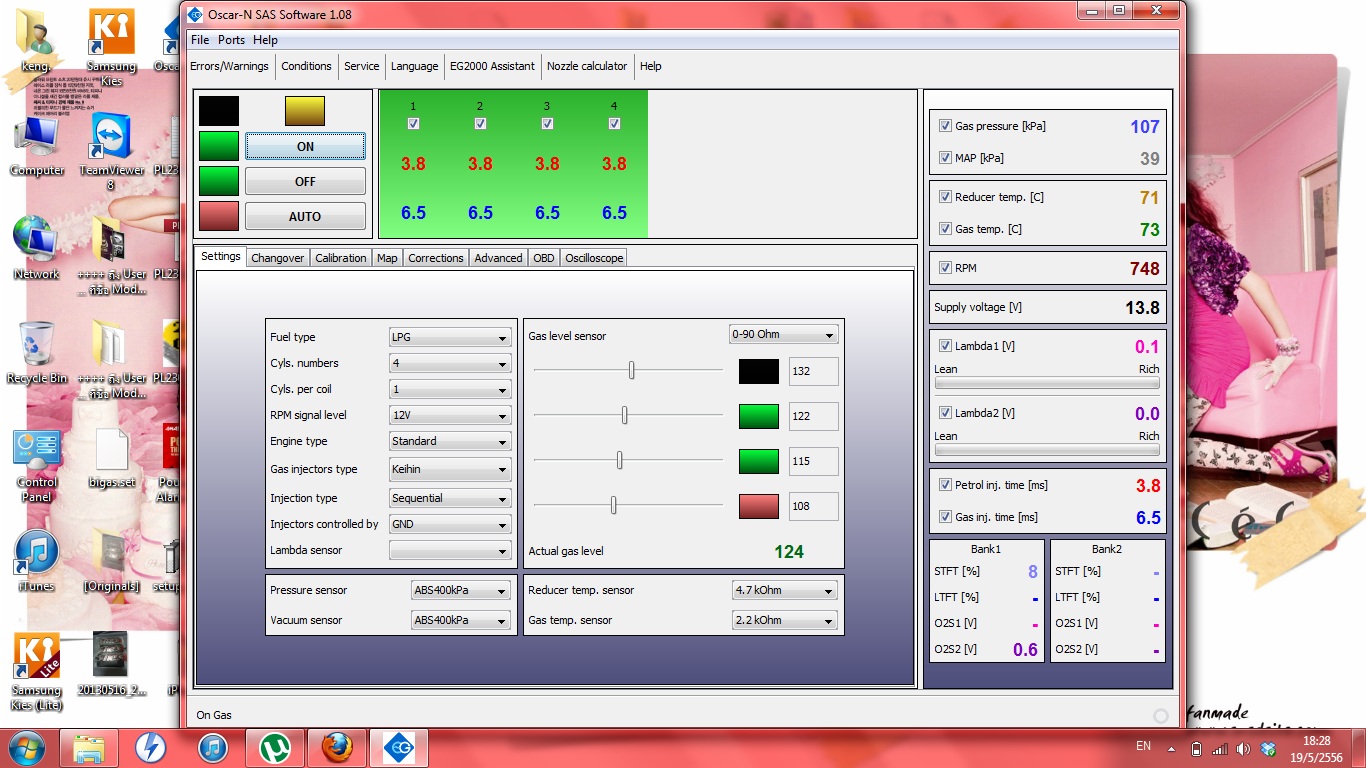Open Windows Explorer from taskbar
This screenshot has width=1366, height=768.
pos(89,748)
